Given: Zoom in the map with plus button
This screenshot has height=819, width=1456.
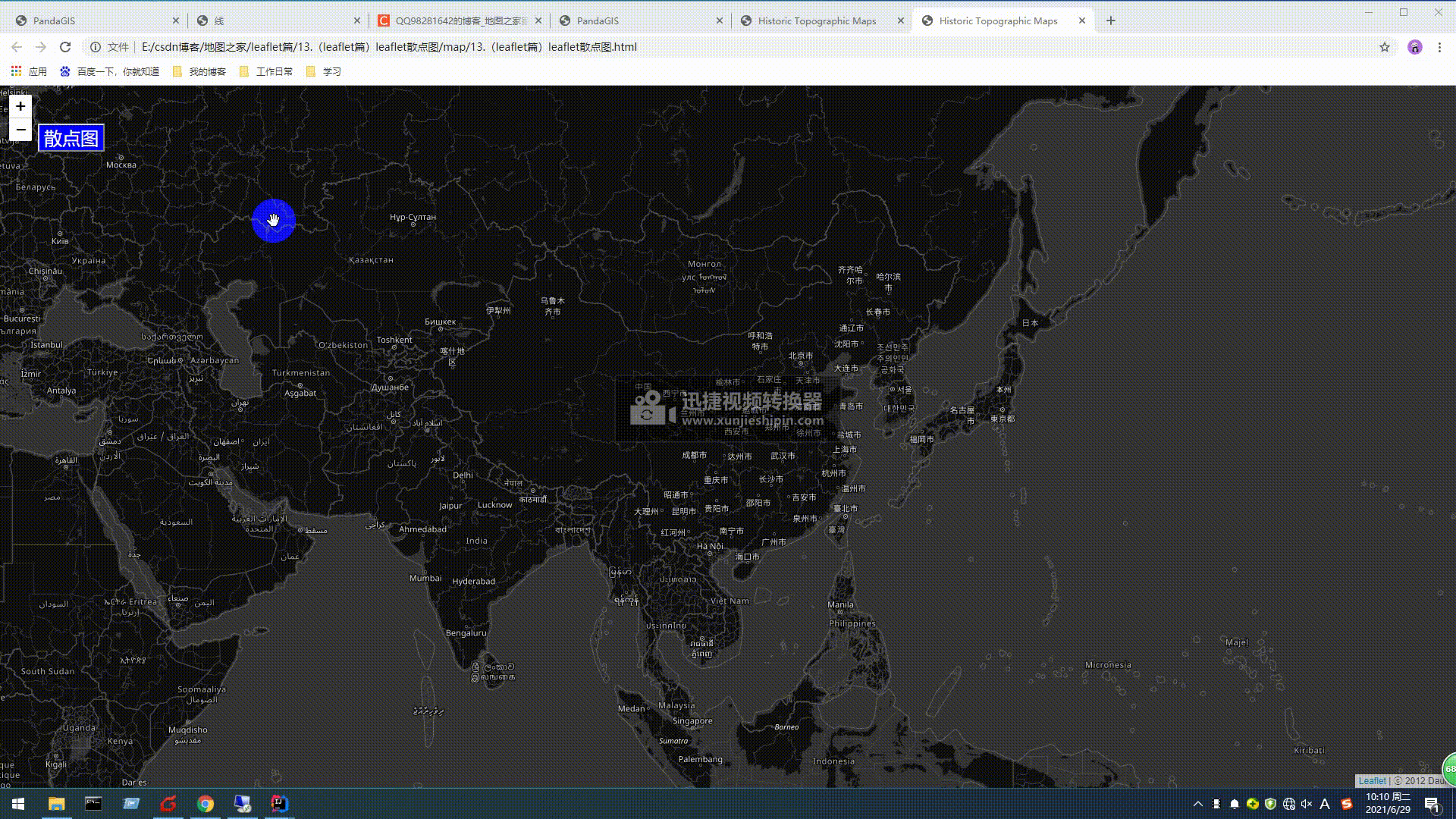Looking at the screenshot, I should (20, 106).
